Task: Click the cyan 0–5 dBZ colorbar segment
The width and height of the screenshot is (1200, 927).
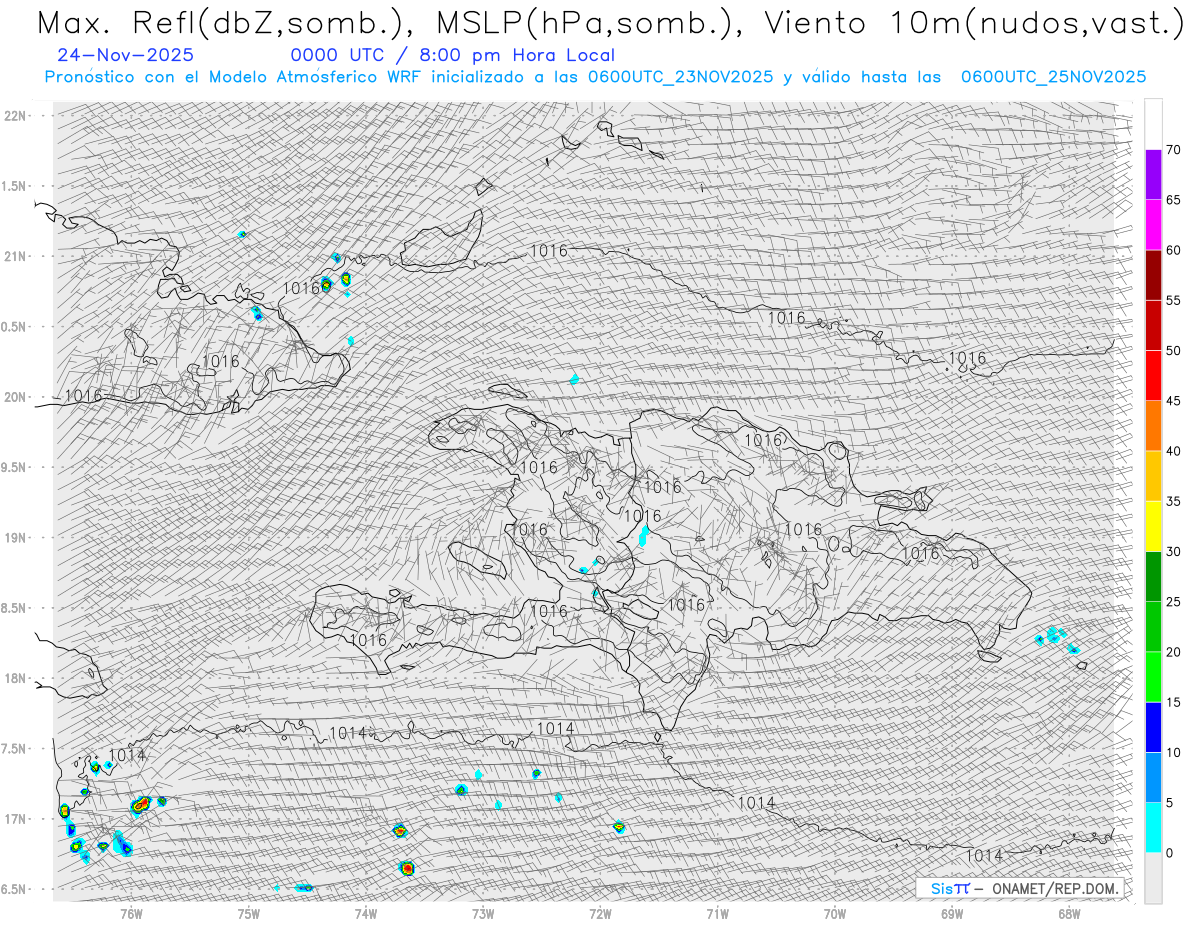Action: coord(1153,827)
